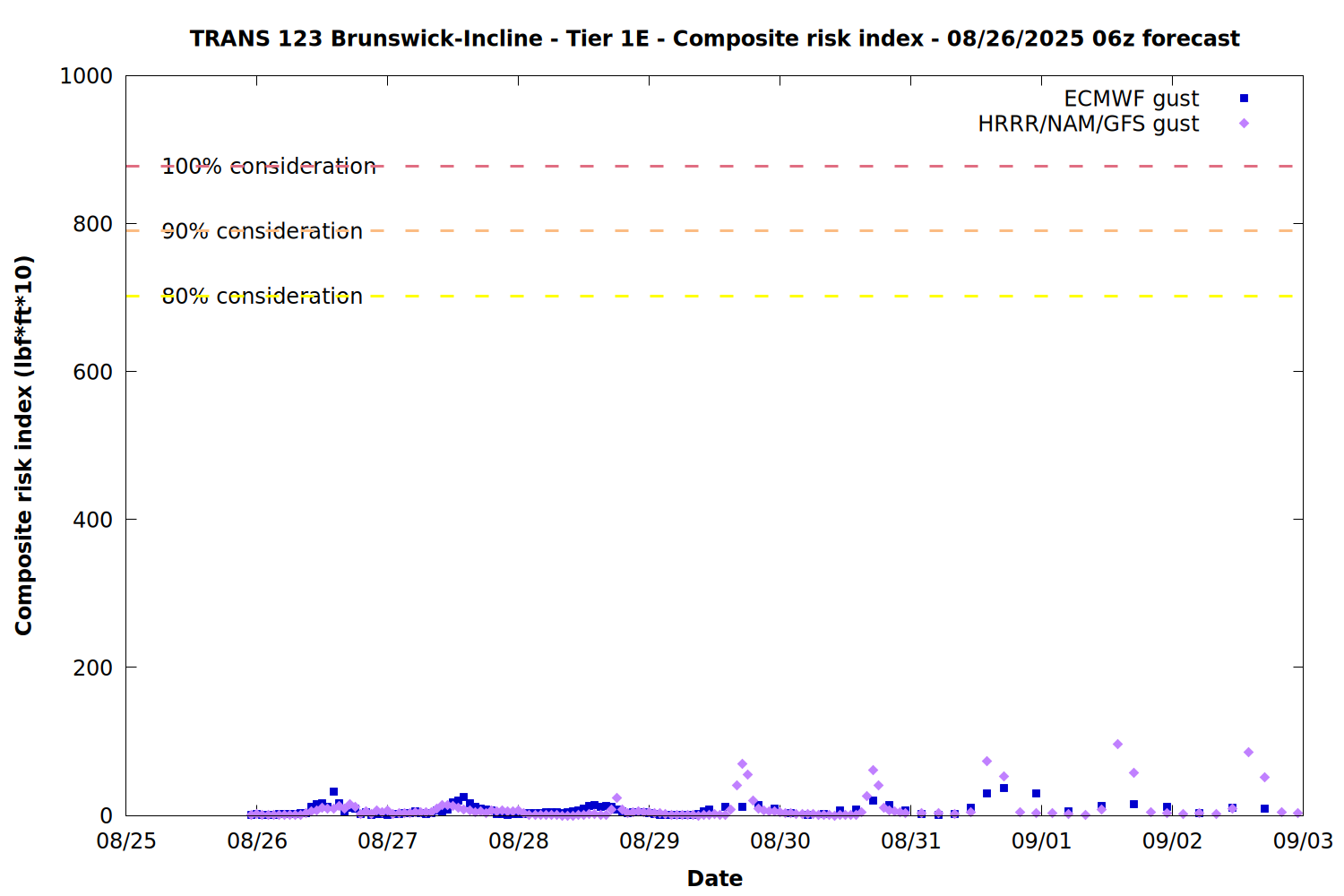Viewport: 1344px width, 896px height.
Task: Click the chart title text
Action: click(x=714, y=39)
